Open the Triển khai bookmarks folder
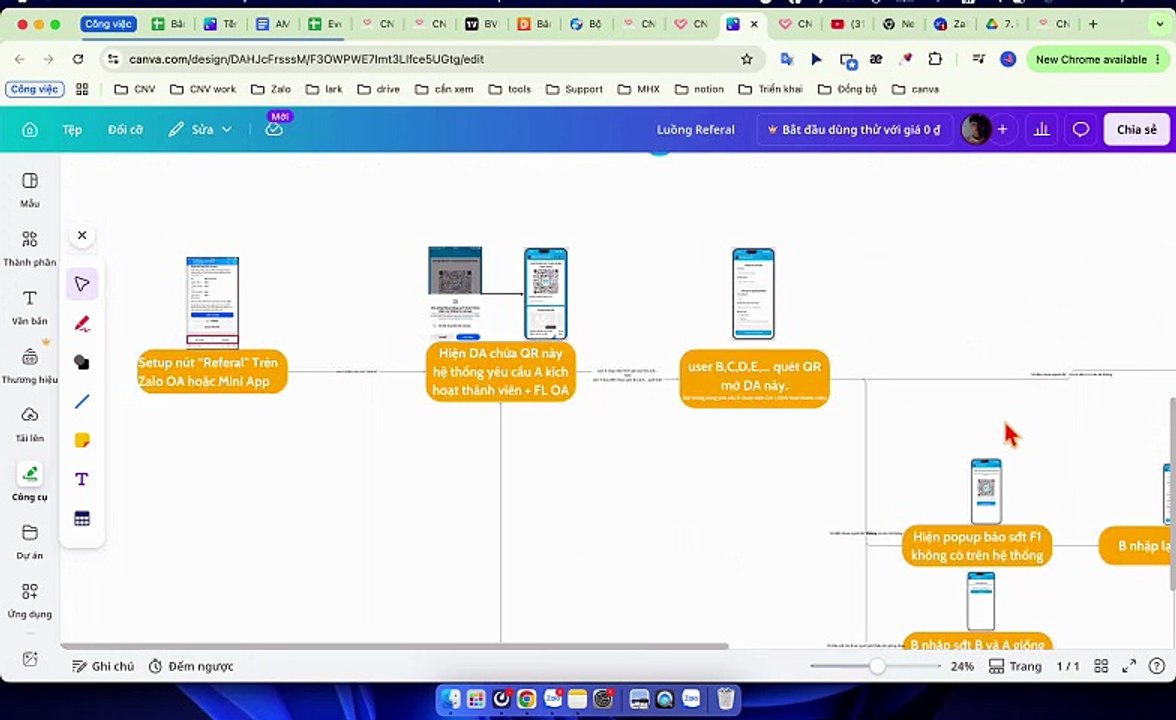Viewport: 1176px width, 720px height. coord(770,89)
